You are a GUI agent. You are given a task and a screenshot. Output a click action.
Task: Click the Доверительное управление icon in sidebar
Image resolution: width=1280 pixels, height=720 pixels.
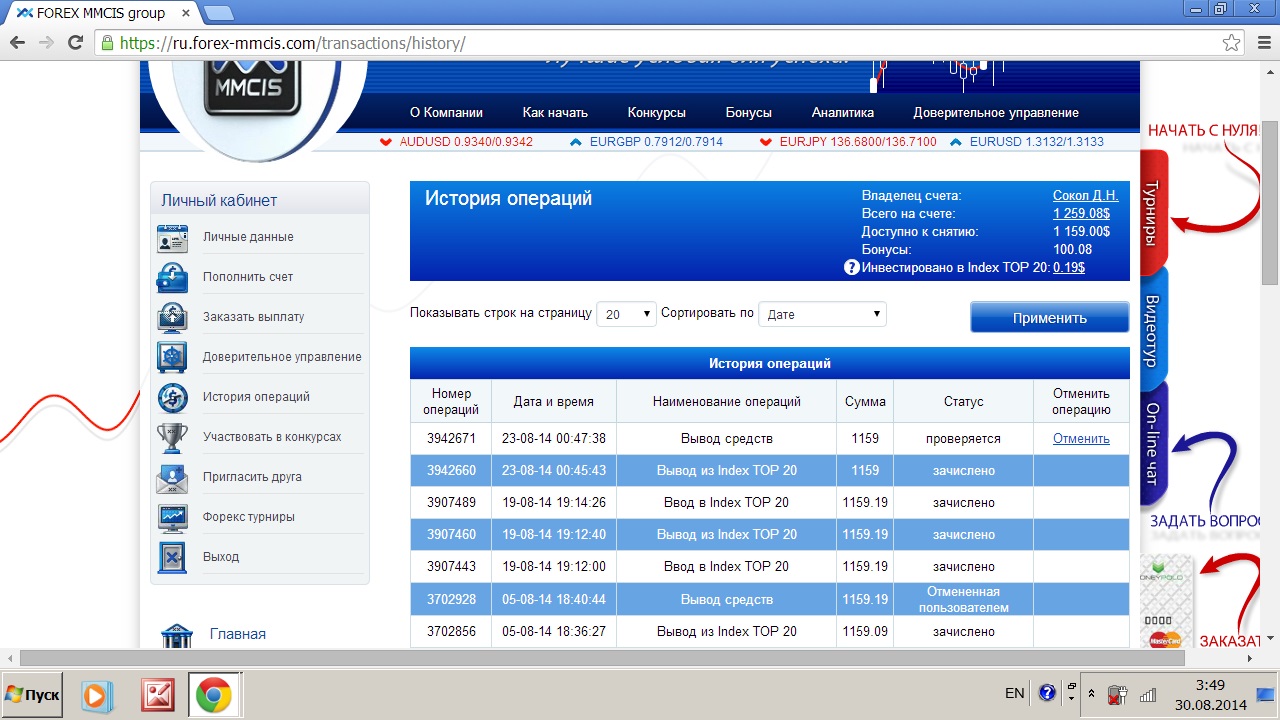coord(172,357)
